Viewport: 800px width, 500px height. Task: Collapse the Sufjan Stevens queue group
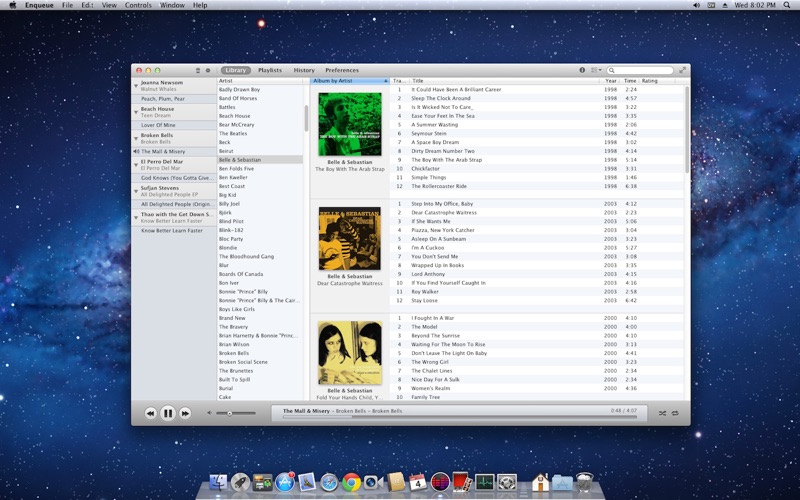click(x=136, y=191)
